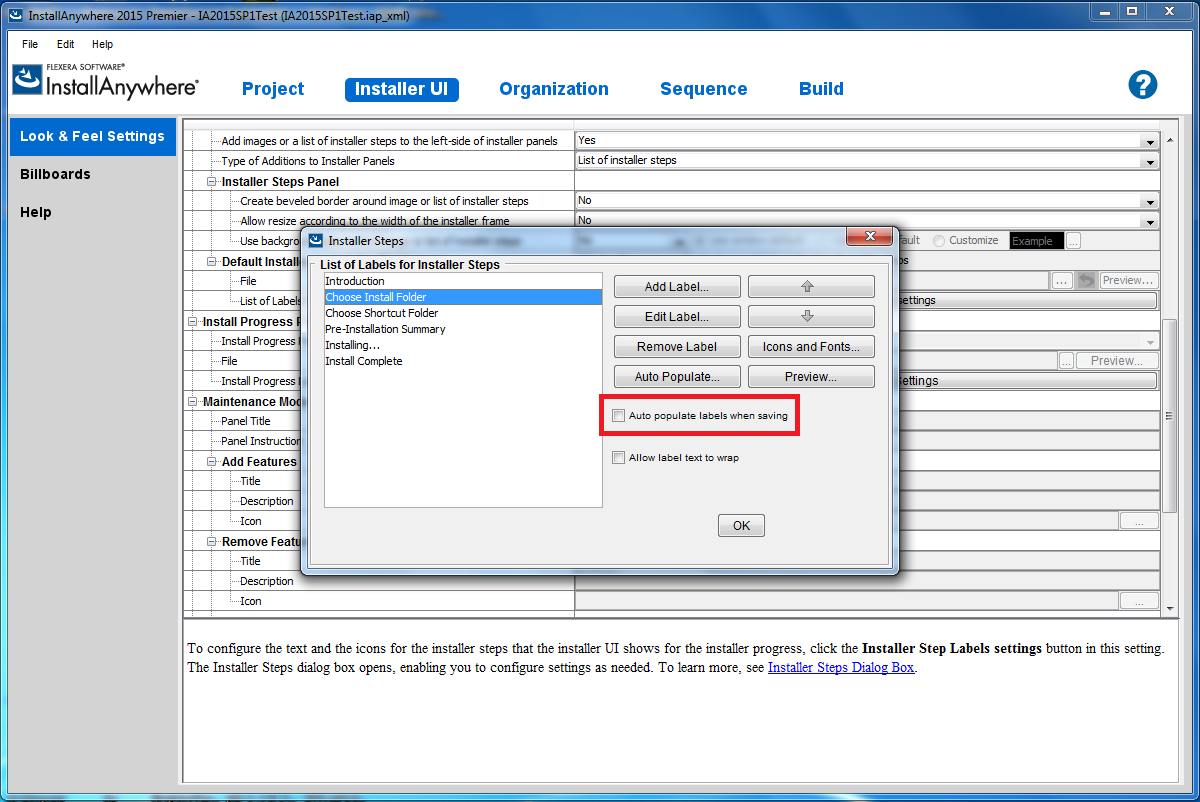Select Pre-Installation Summary label
This screenshot has height=802, width=1200.
(462, 329)
